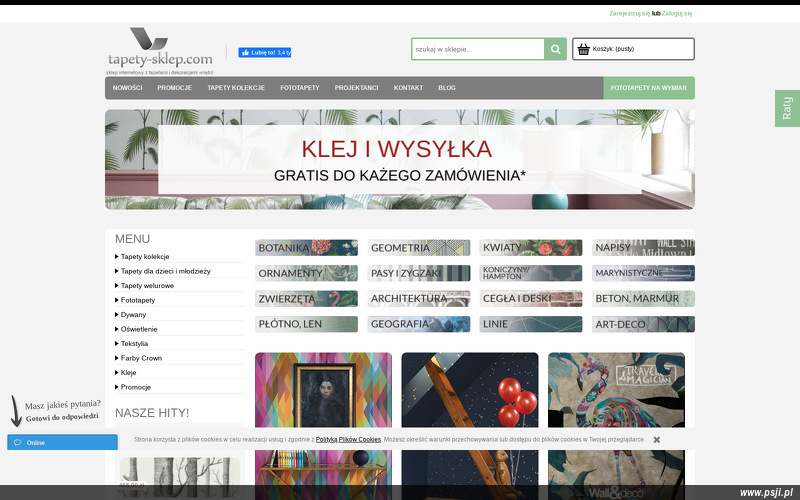Select the ARCHITEKTURA category tile
Viewport: 800px width, 500px height.
pos(418,298)
